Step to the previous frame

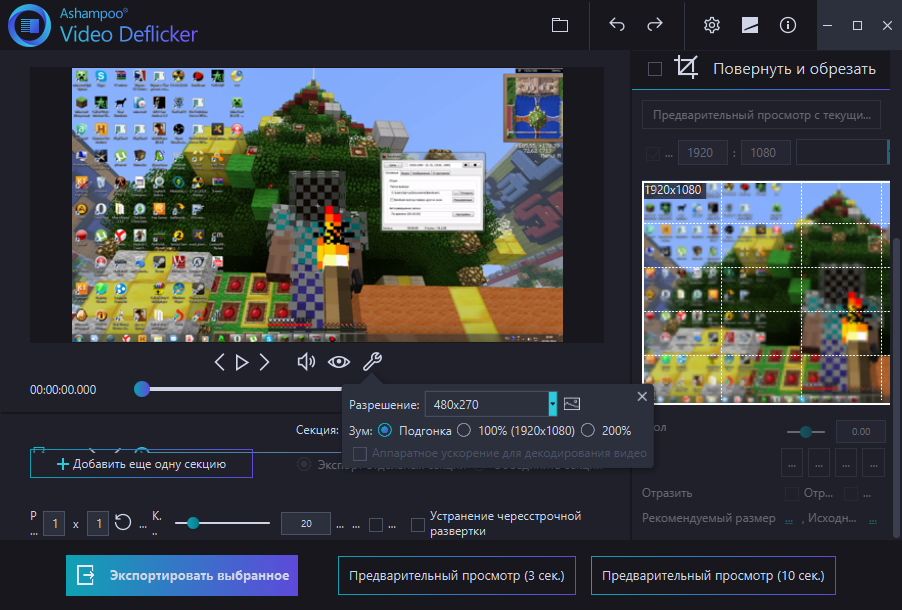[219, 362]
